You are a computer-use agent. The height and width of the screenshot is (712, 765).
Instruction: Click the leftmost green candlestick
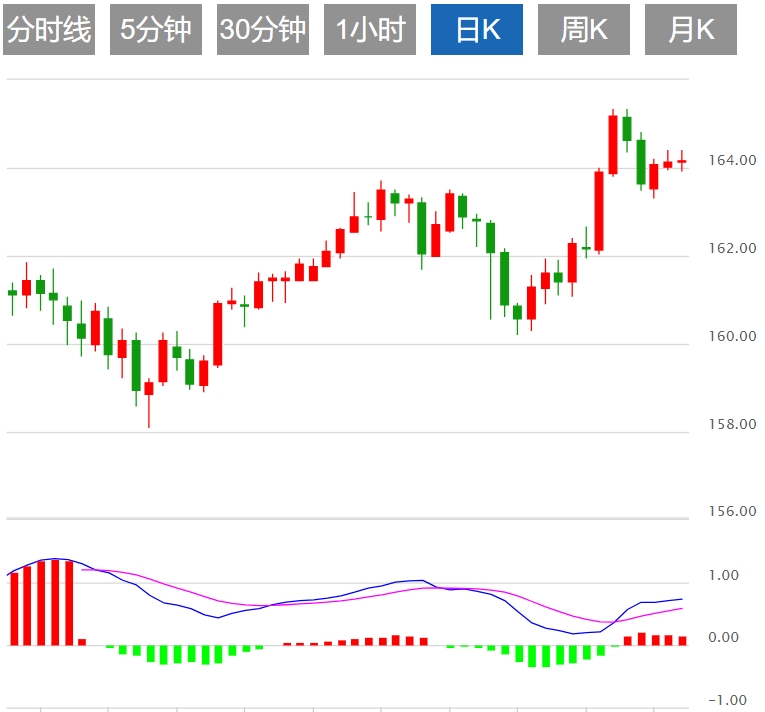pos(13,292)
